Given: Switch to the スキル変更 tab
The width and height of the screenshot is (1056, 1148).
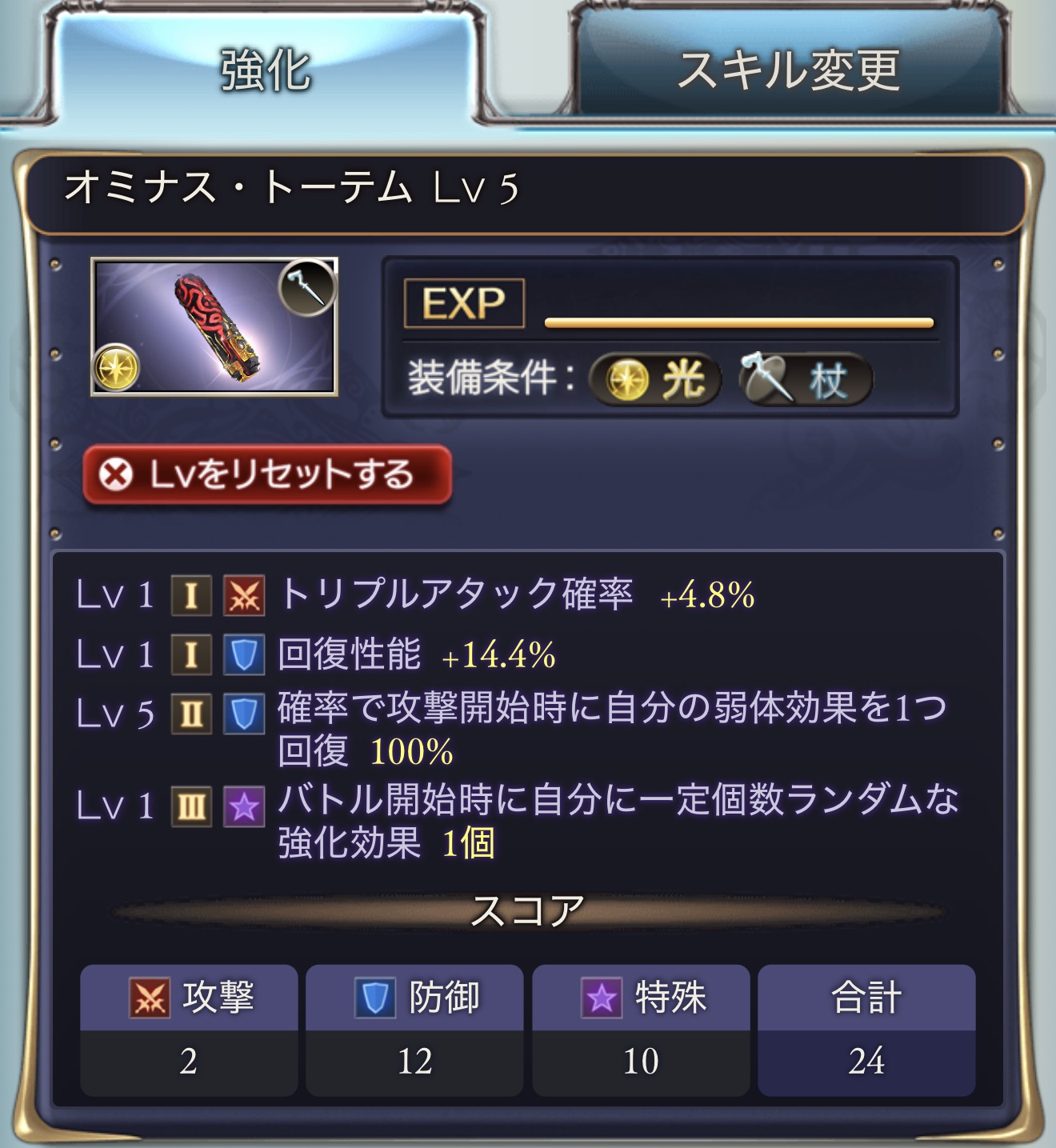Looking at the screenshot, I should click(x=788, y=68).
